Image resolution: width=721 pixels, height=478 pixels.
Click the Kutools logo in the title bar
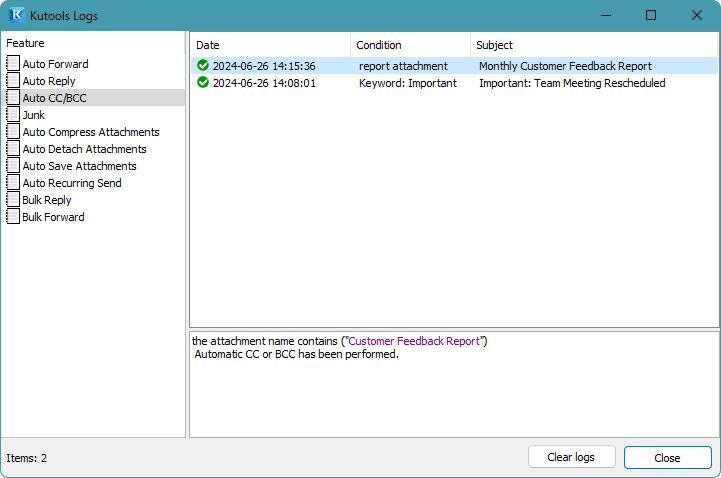click(17, 15)
